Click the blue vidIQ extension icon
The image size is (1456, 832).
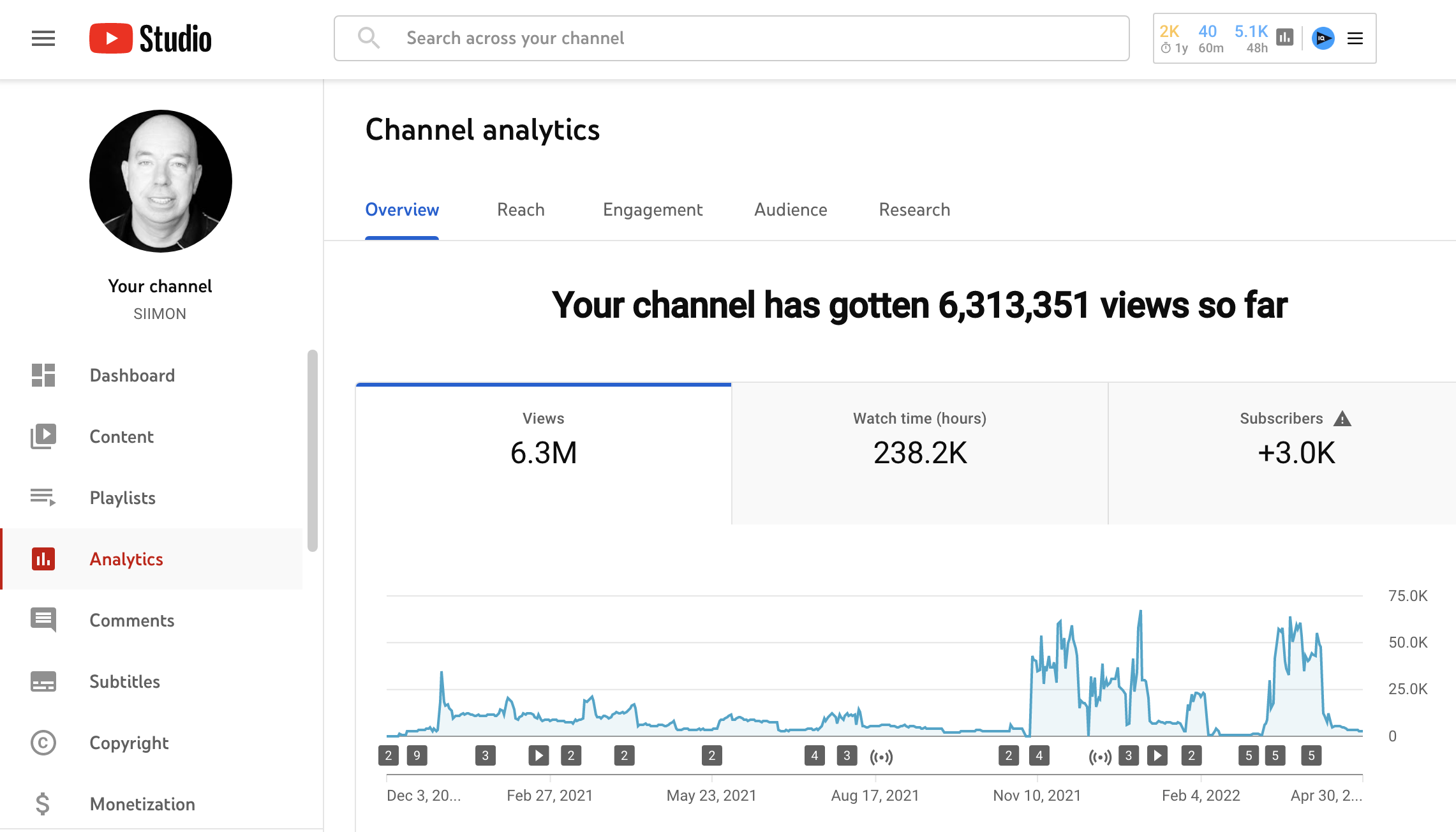pos(1323,39)
